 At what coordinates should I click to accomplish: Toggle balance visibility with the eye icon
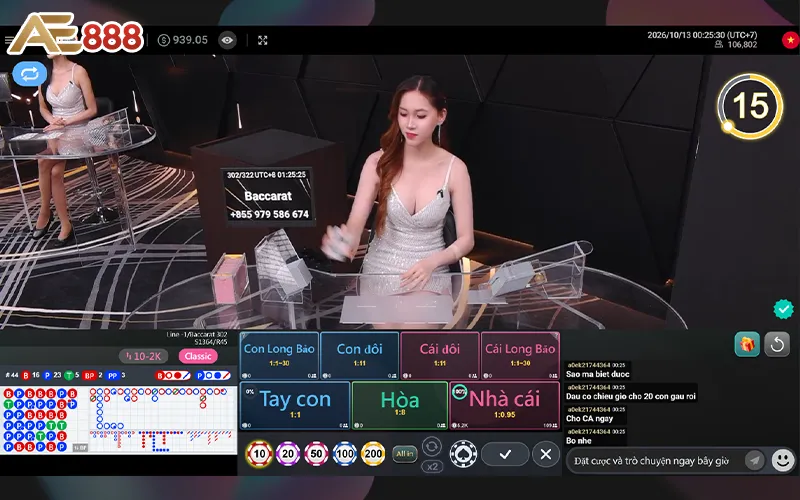pyautogui.click(x=227, y=40)
